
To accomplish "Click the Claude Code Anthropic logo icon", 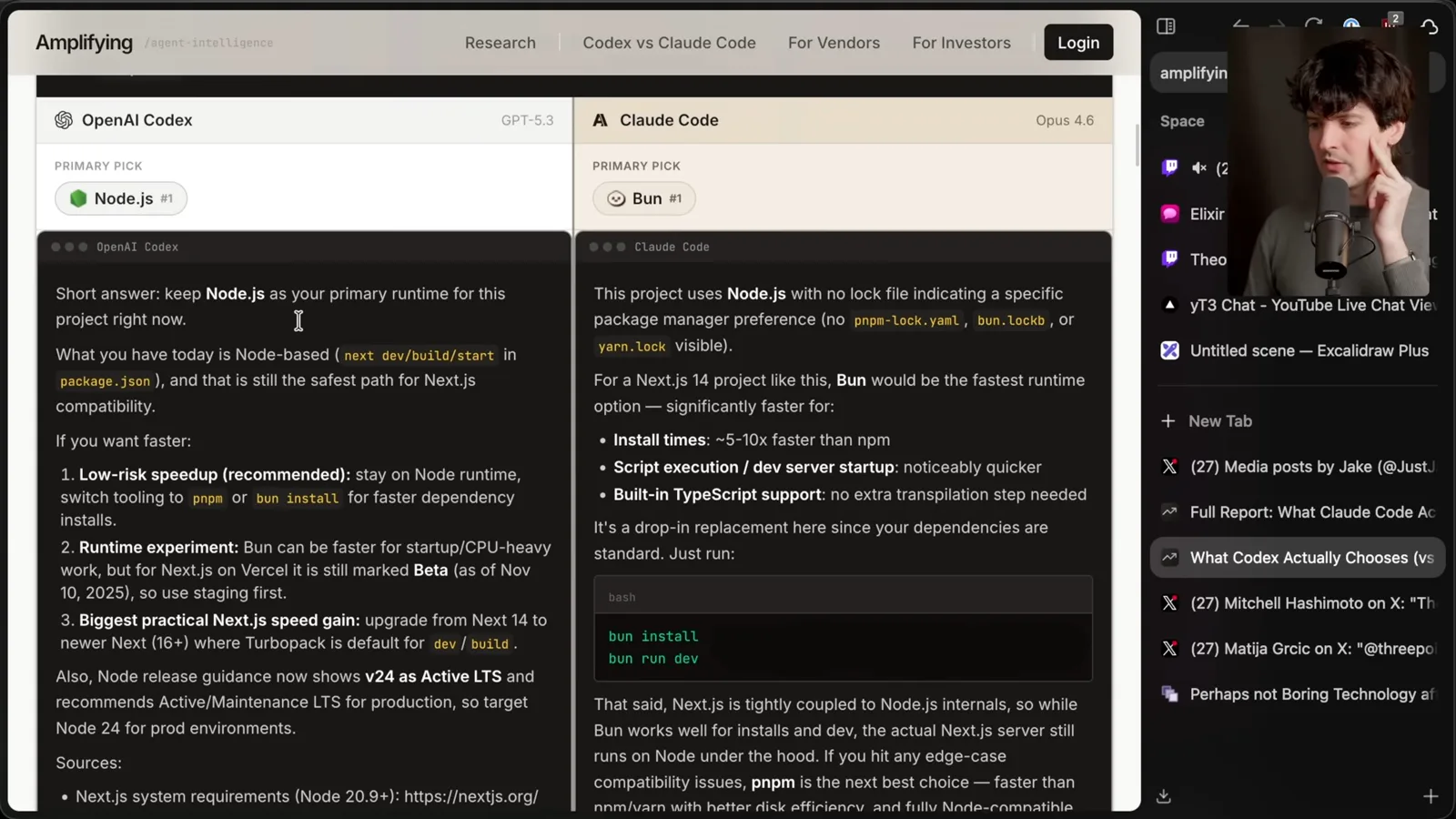I will [601, 120].
